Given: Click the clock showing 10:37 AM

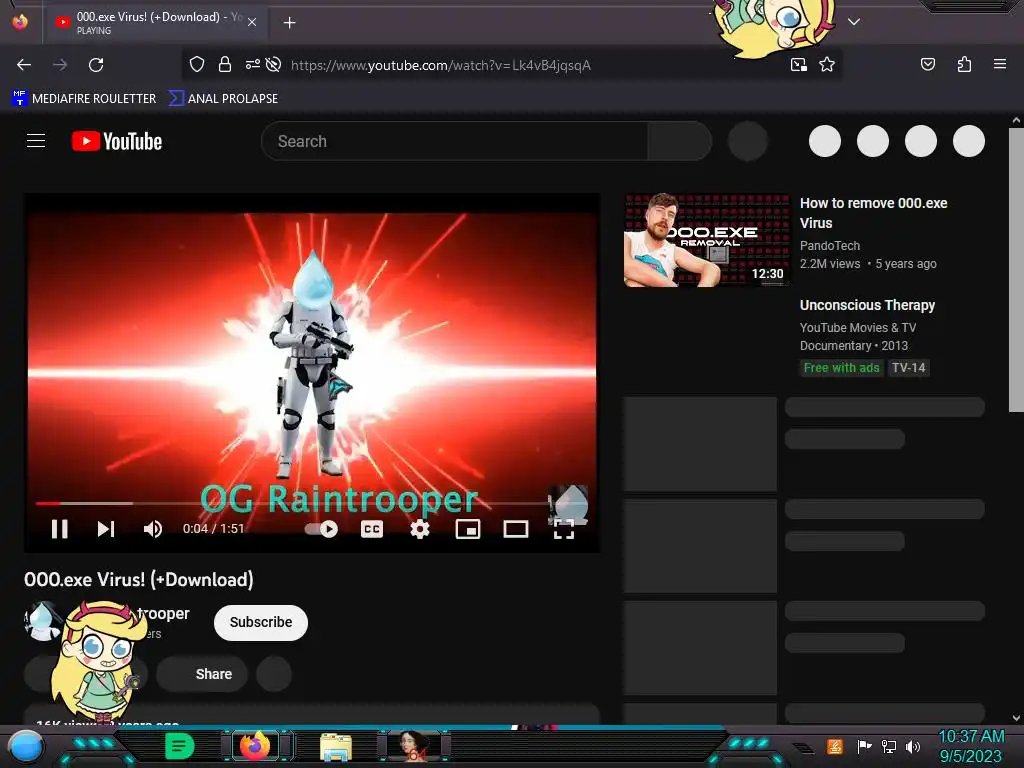Looking at the screenshot, I should 971,737.
